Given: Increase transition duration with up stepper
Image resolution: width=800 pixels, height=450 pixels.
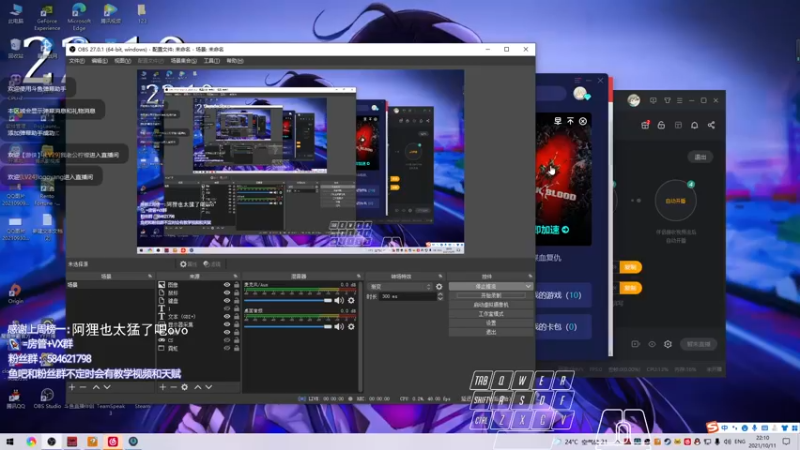Looking at the screenshot, I should pyautogui.click(x=440, y=294).
